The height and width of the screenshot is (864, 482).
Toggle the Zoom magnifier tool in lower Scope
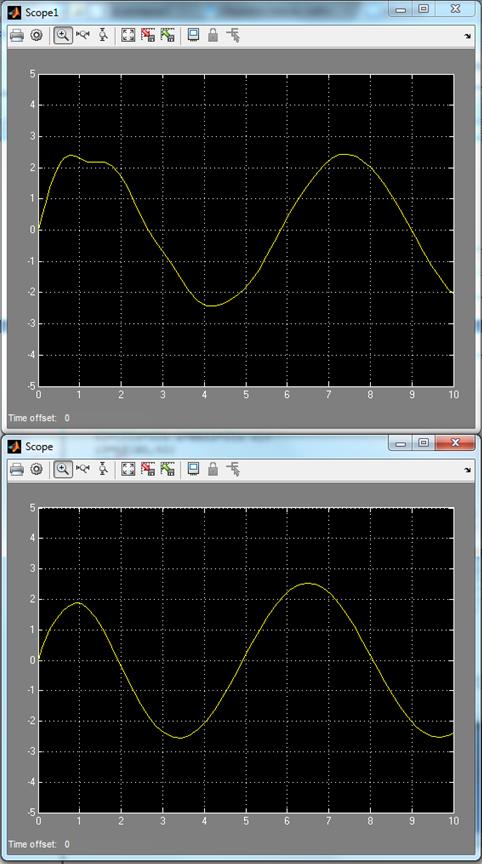pyautogui.click(x=63, y=469)
